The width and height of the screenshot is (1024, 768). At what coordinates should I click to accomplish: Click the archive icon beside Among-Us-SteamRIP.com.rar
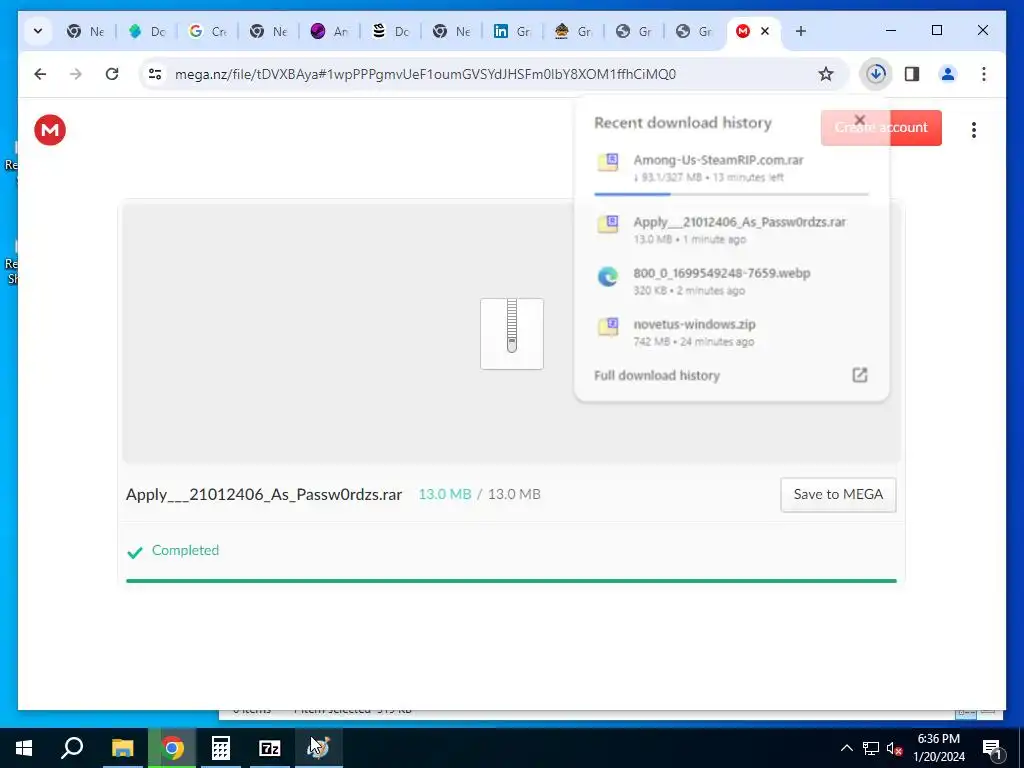click(608, 162)
